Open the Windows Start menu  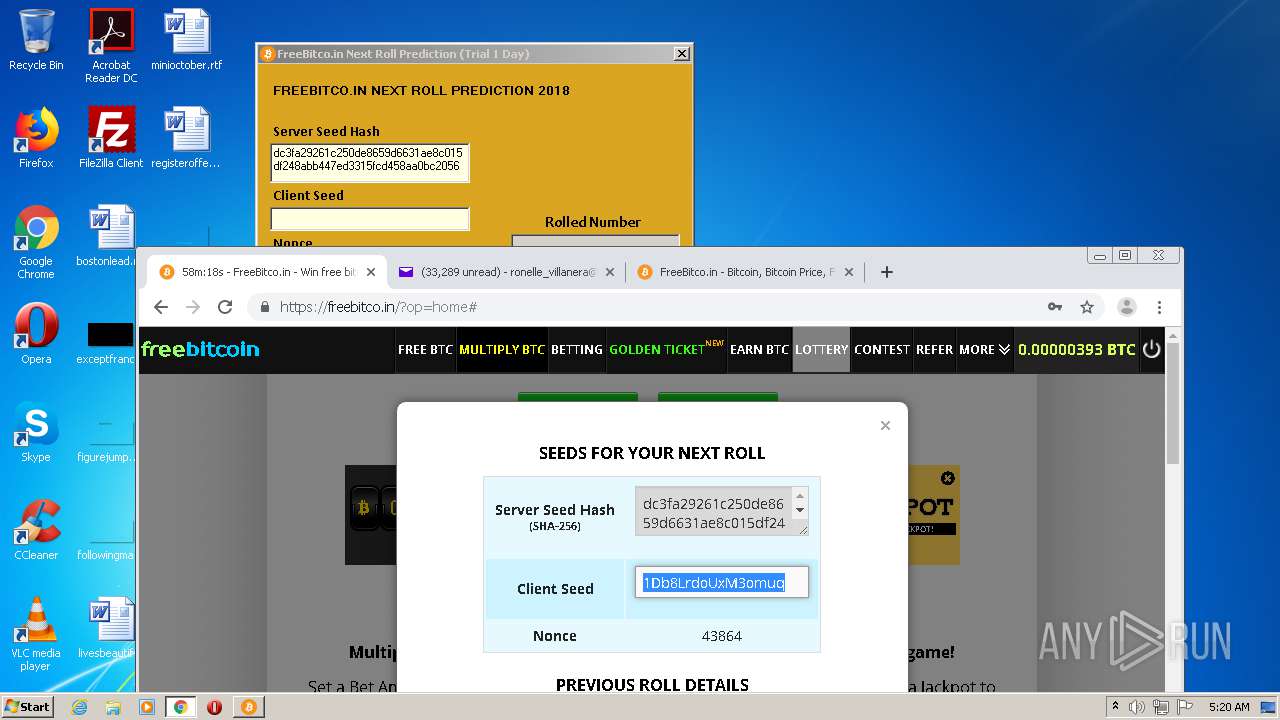[x=28, y=706]
